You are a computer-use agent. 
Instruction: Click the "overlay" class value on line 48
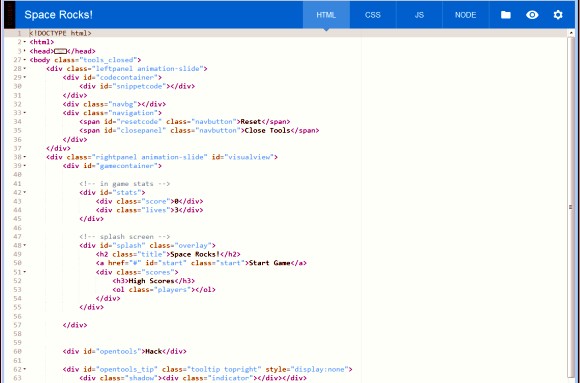tap(193, 245)
